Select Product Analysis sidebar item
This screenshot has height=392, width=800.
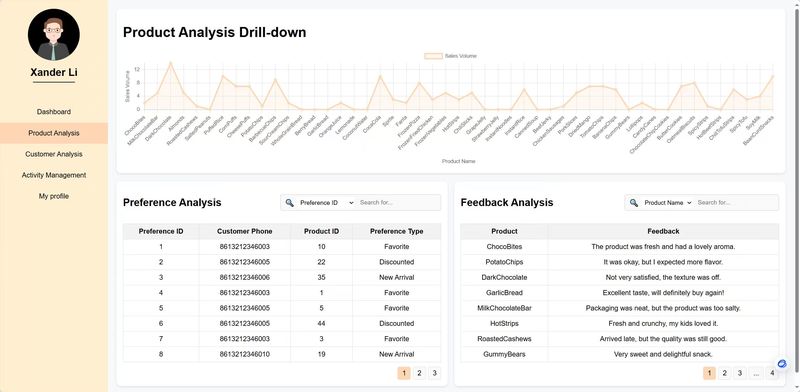coord(54,133)
